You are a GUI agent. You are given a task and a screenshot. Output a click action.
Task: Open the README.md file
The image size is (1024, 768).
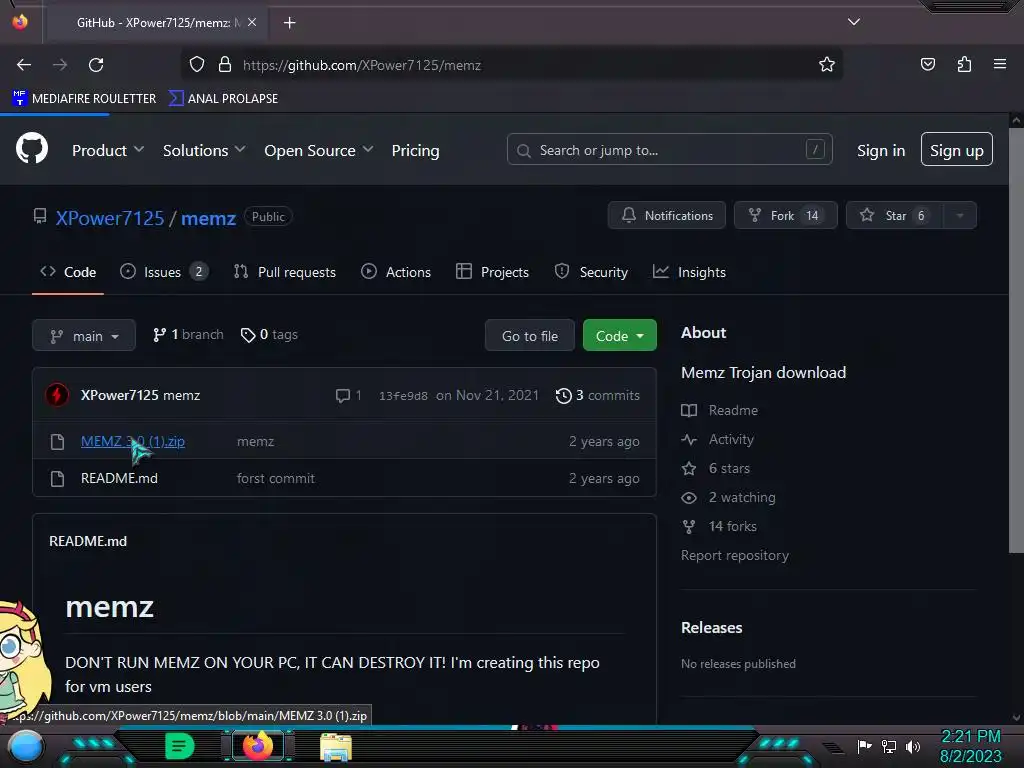coord(119,478)
